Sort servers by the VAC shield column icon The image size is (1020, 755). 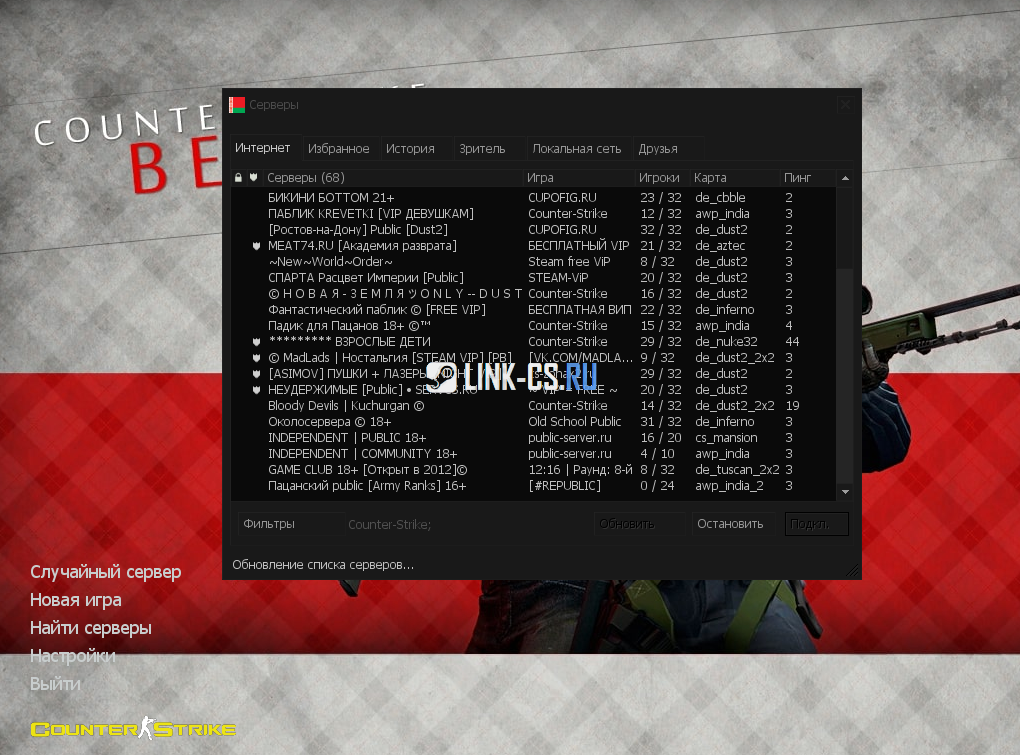point(254,177)
